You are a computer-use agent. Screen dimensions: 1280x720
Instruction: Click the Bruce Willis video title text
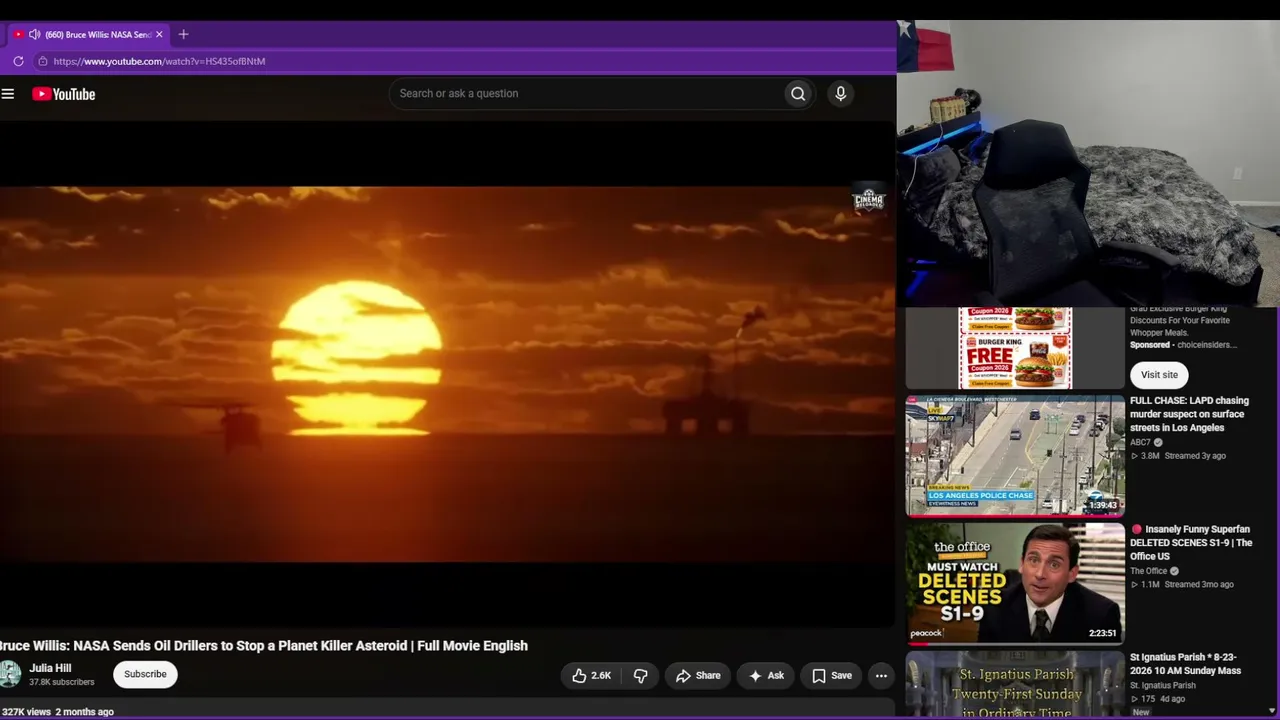pos(264,646)
